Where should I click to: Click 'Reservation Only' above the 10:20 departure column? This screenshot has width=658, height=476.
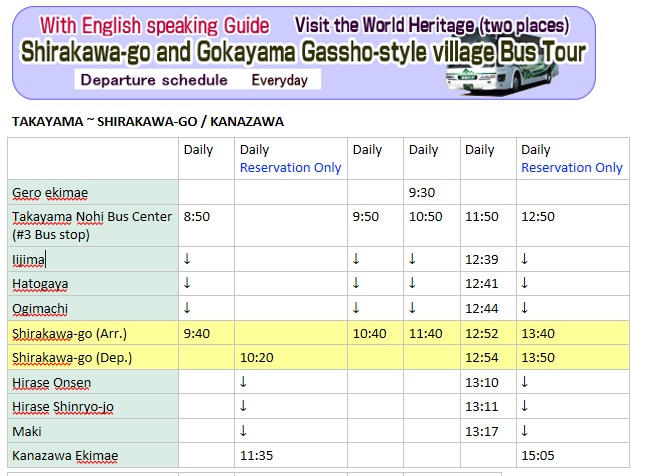[290, 167]
